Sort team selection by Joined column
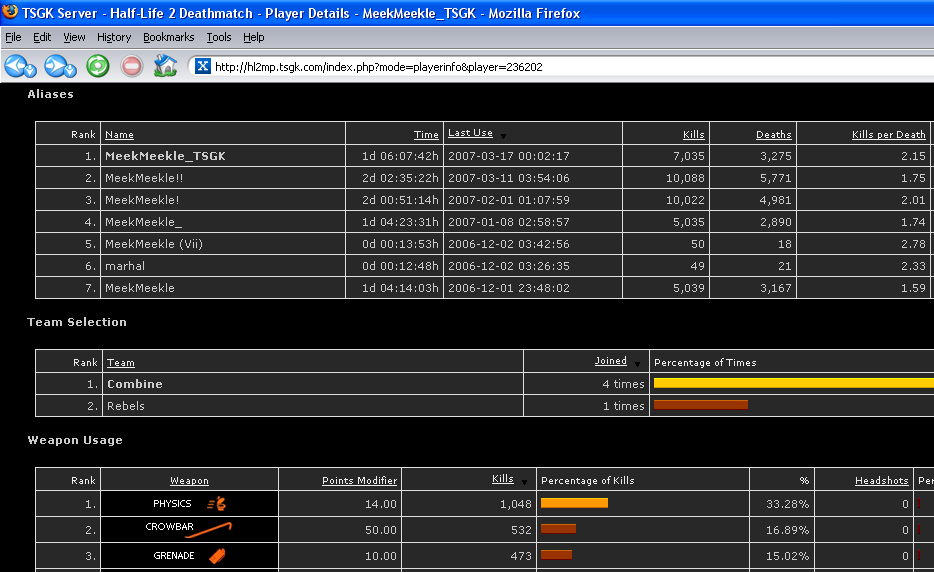 tap(610, 362)
